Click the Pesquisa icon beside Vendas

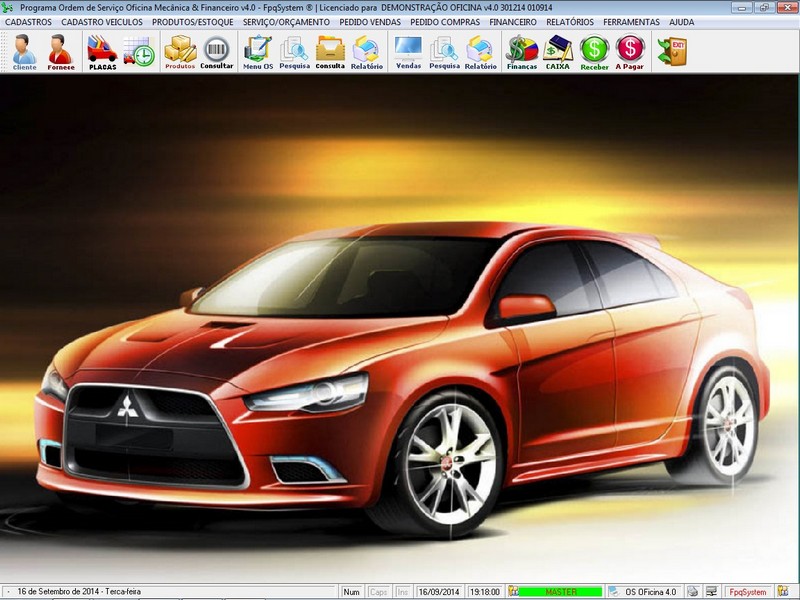pyautogui.click(x=444, y=52)
